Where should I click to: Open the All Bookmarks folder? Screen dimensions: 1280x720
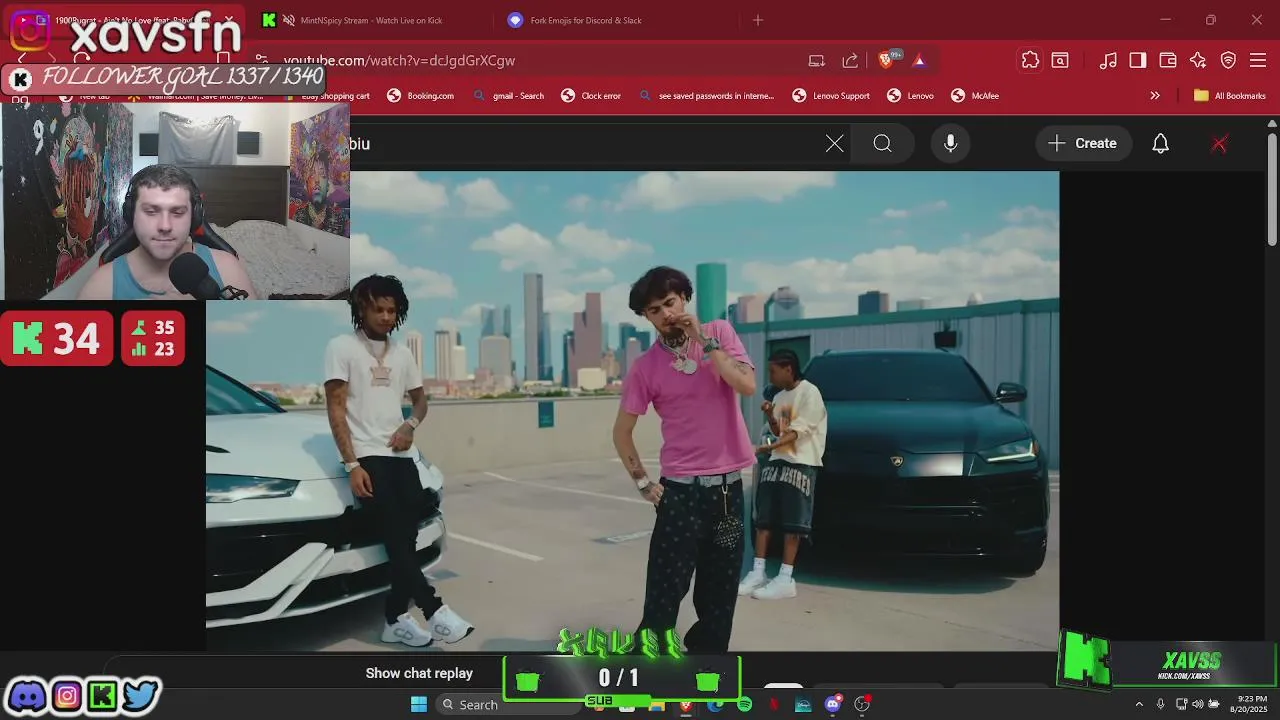tap(1230, 96)
